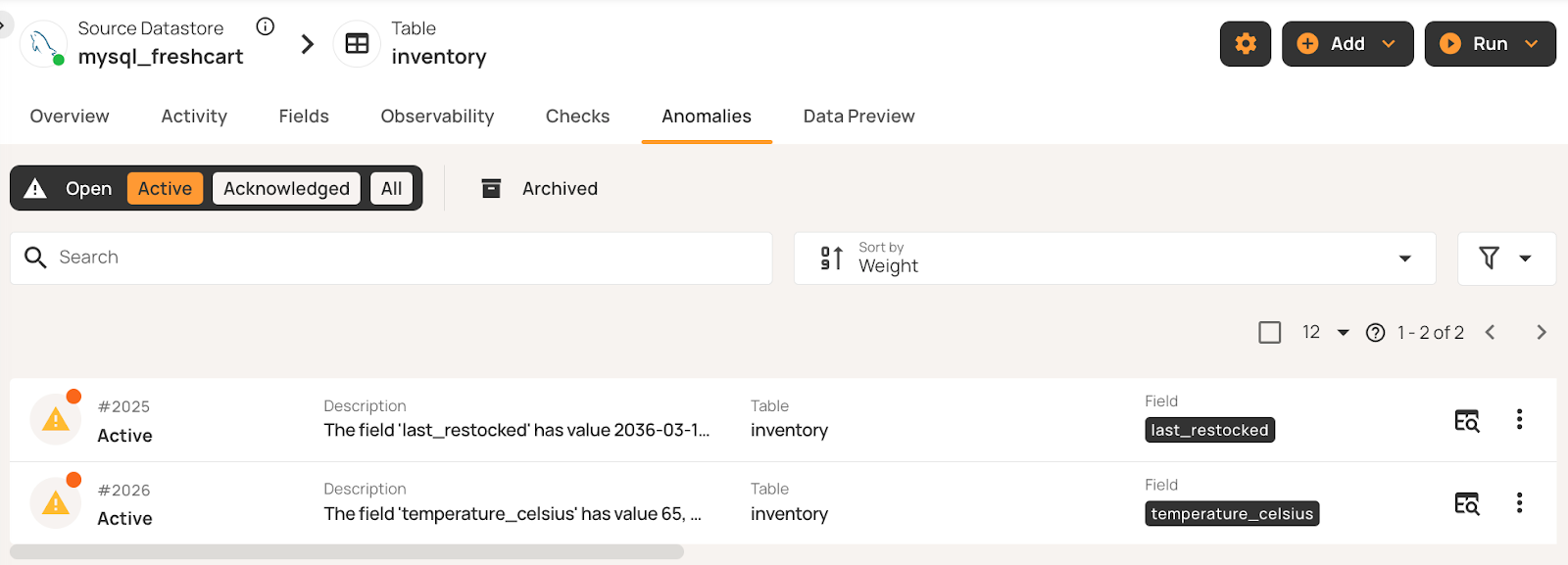Select the Acknowledged anomaly filter

[285, 188]
